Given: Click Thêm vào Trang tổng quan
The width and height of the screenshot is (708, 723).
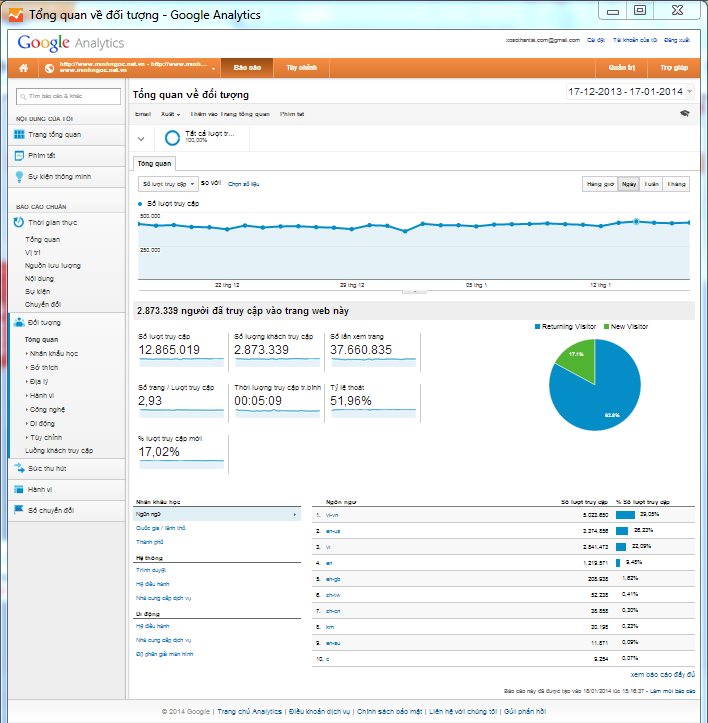Looking at the screenshot, I should coord(230,114).
